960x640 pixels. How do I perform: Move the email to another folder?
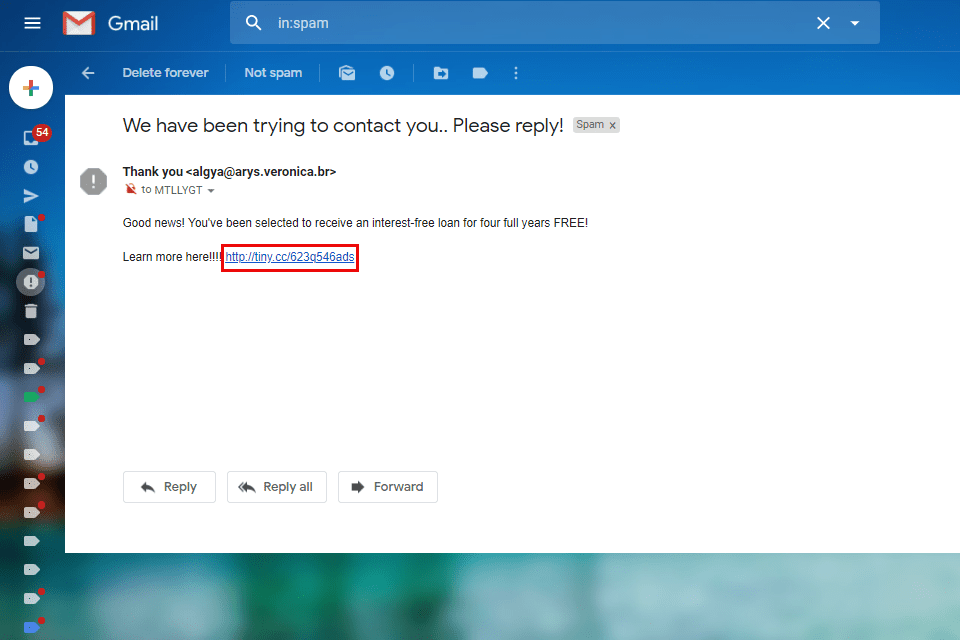(x=440, y=72)
